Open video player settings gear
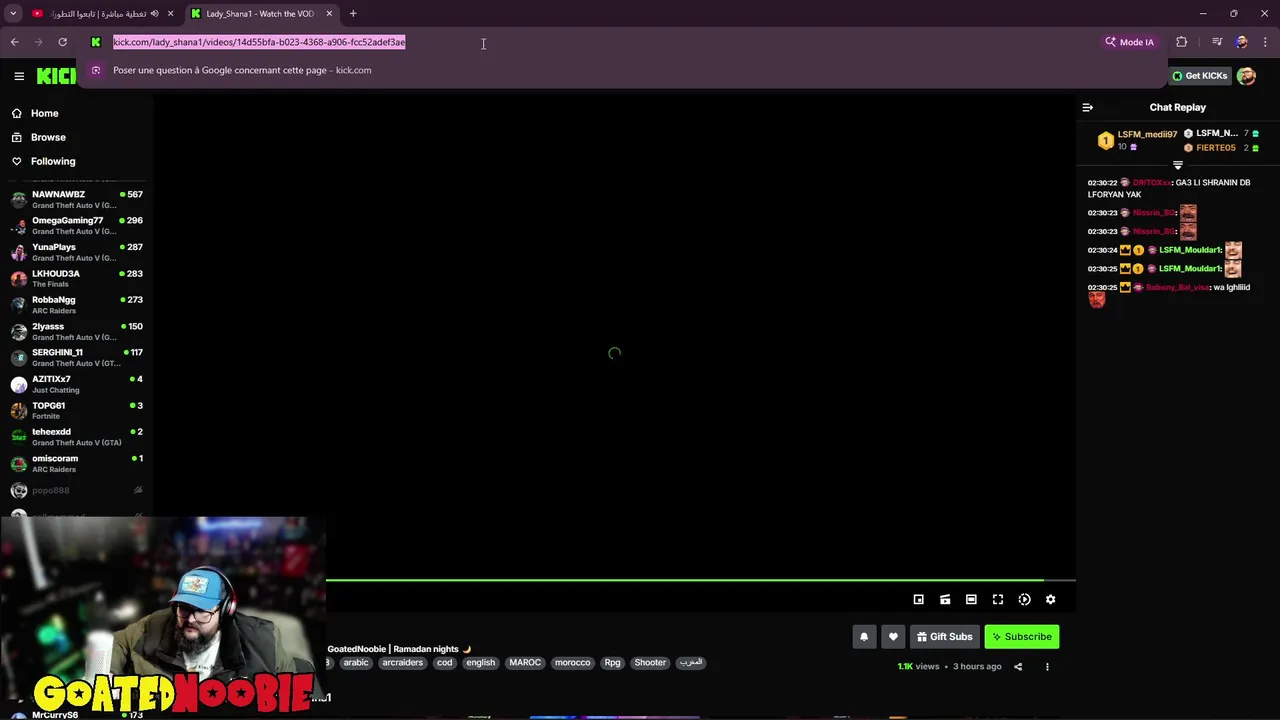 tap(1051, 599)
